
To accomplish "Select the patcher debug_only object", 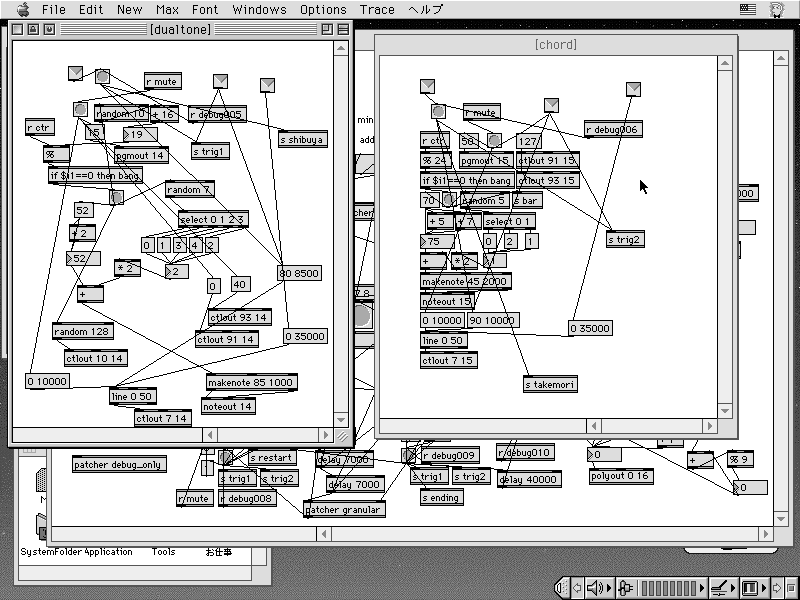I will point(119,464).
